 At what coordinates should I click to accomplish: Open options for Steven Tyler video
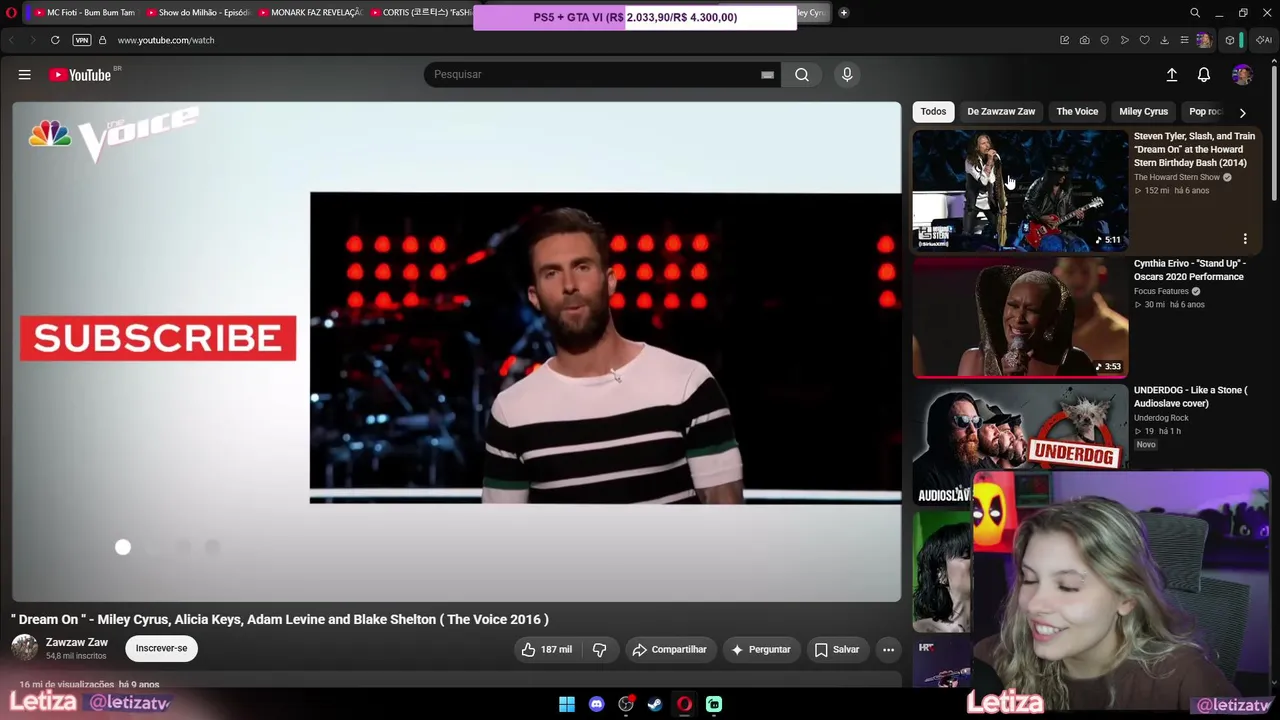click(1245, 239)
